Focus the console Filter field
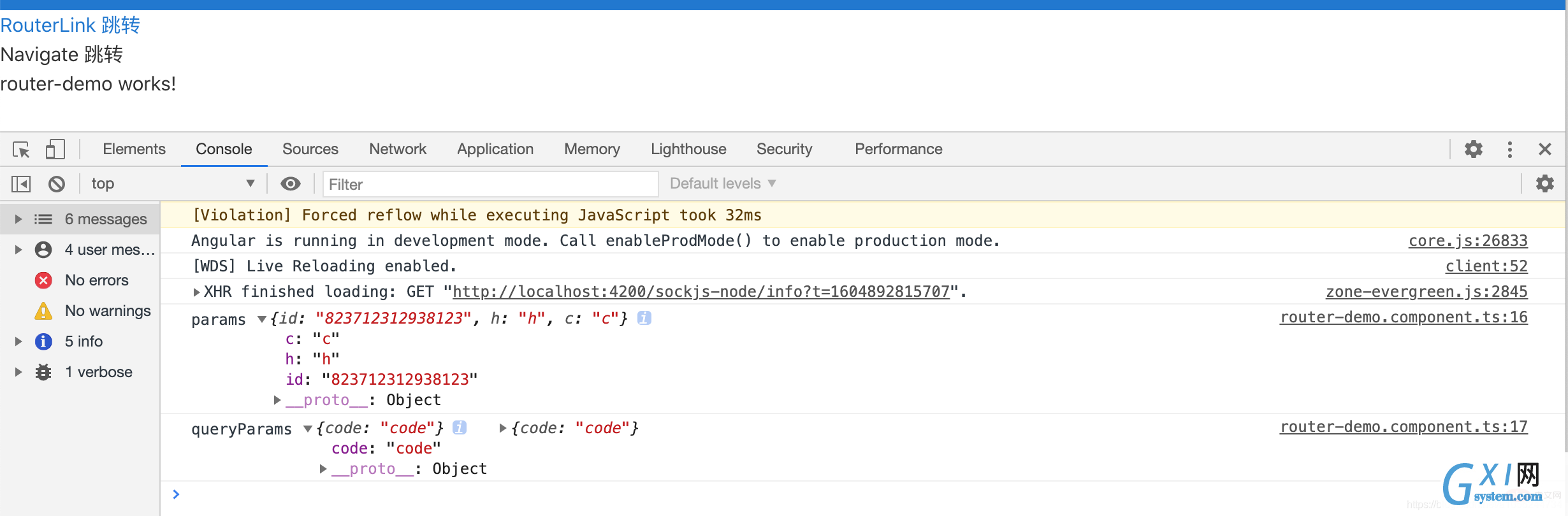The height and width of the screenshot is (516, 1568). [490, 184]
